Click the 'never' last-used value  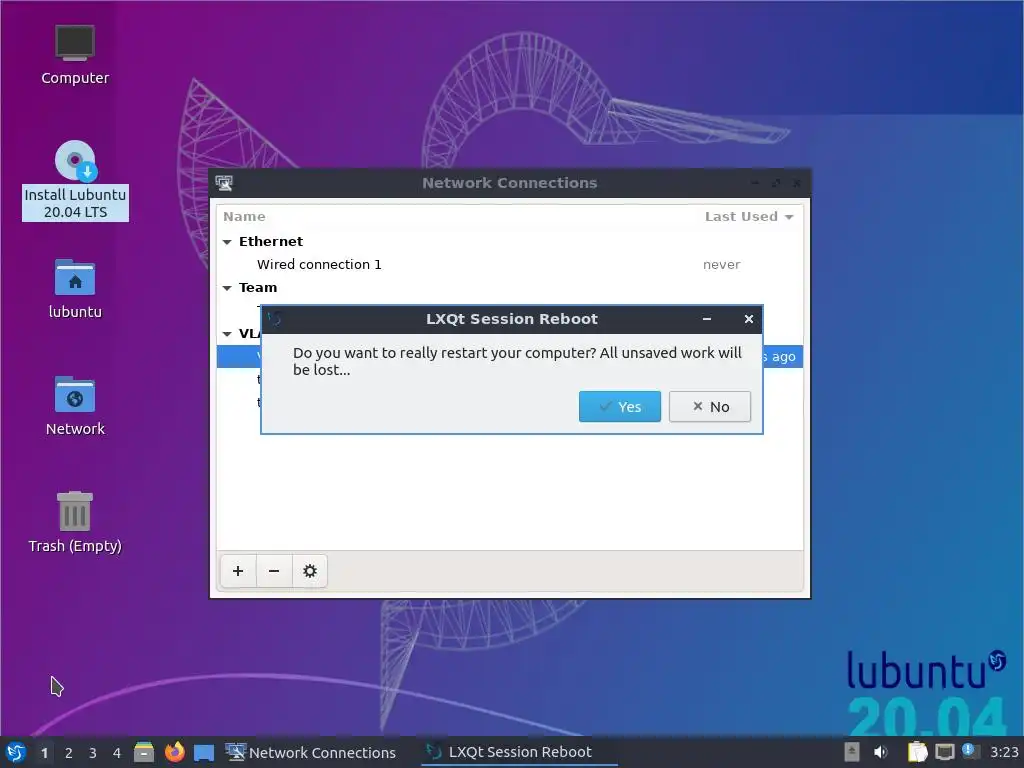coord(721,264)
